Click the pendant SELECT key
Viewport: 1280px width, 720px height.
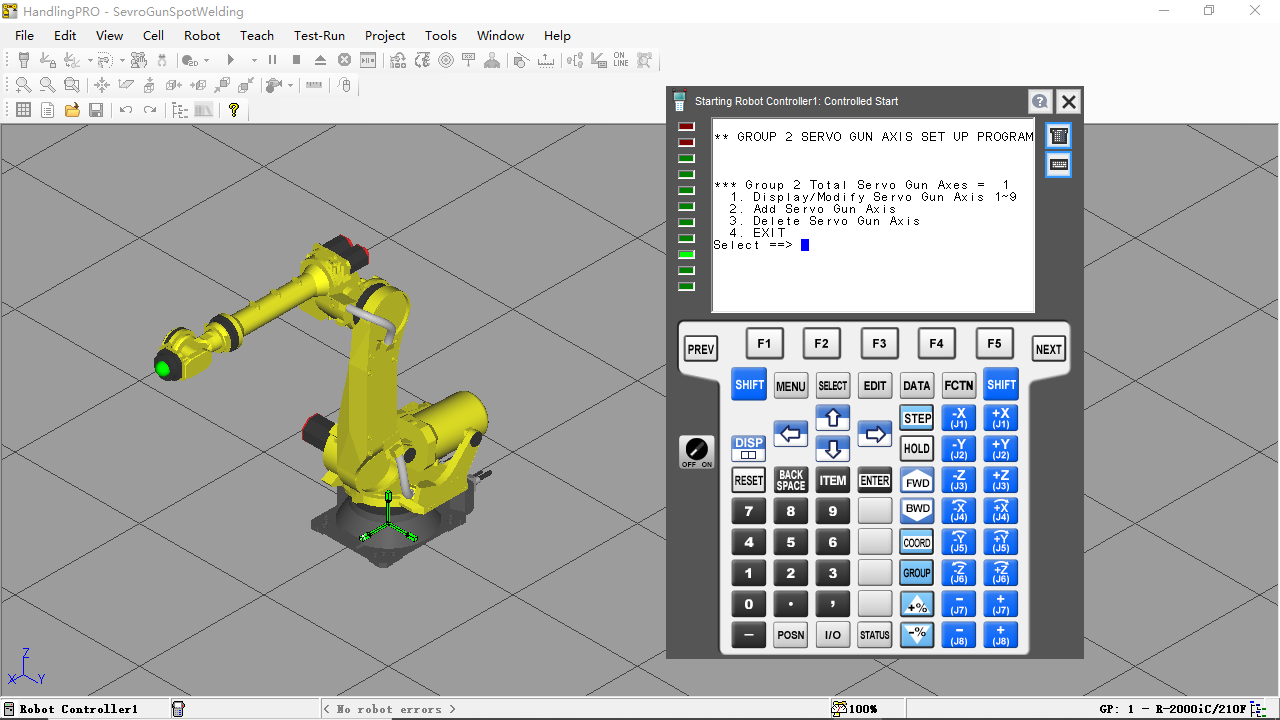pos(833,386)
